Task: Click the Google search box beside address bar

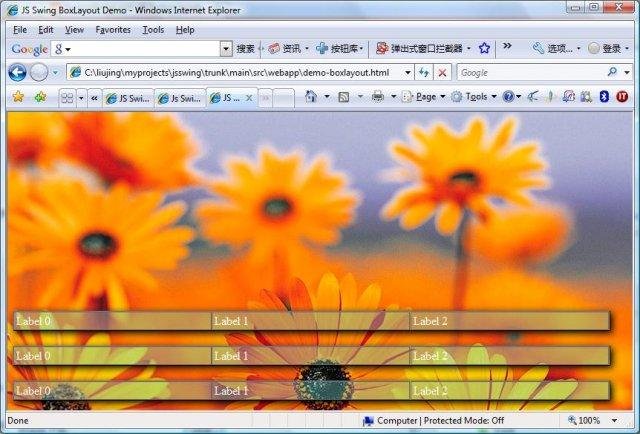Action: click(531, 73)
